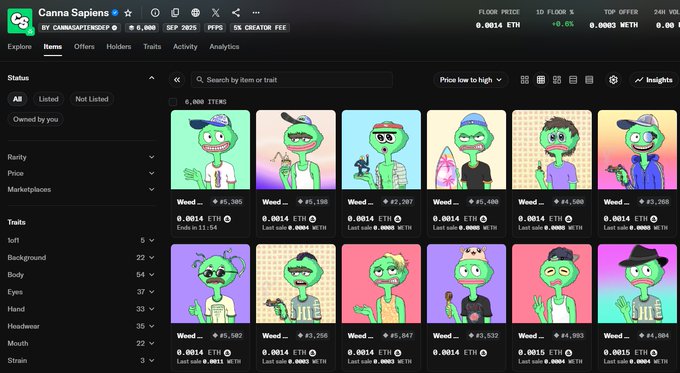The image size is (680, 373).
Task: Open the Insights panel
Action: point(653,80)
